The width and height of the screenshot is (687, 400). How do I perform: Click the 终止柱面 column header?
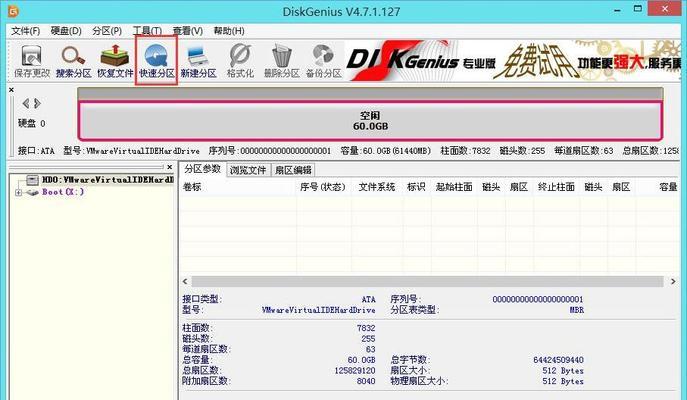(x=556, y=187)
